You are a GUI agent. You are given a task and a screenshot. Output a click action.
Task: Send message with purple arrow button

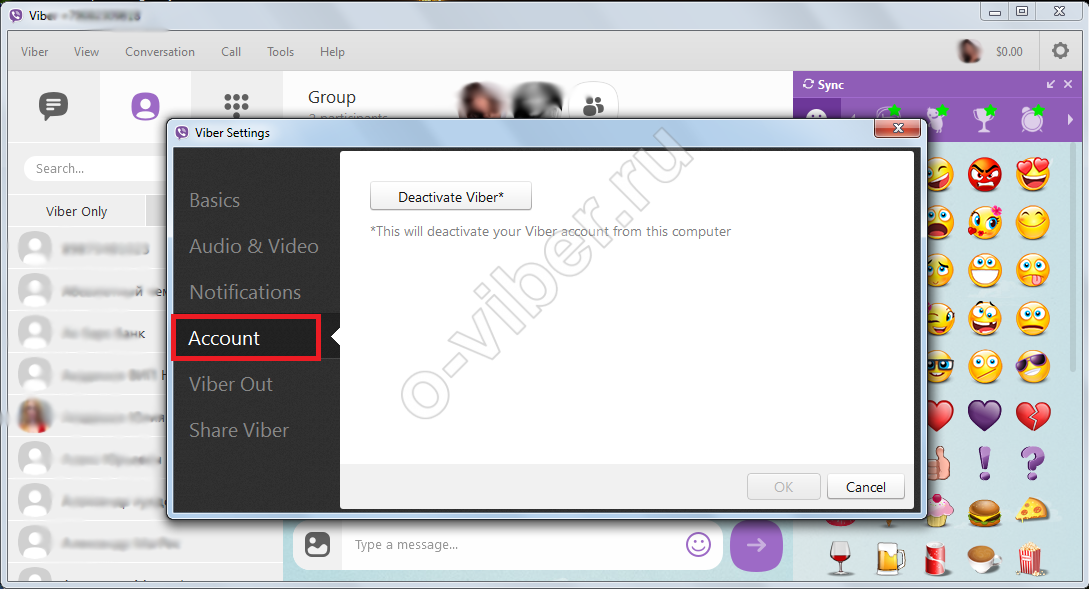(756, 545)
